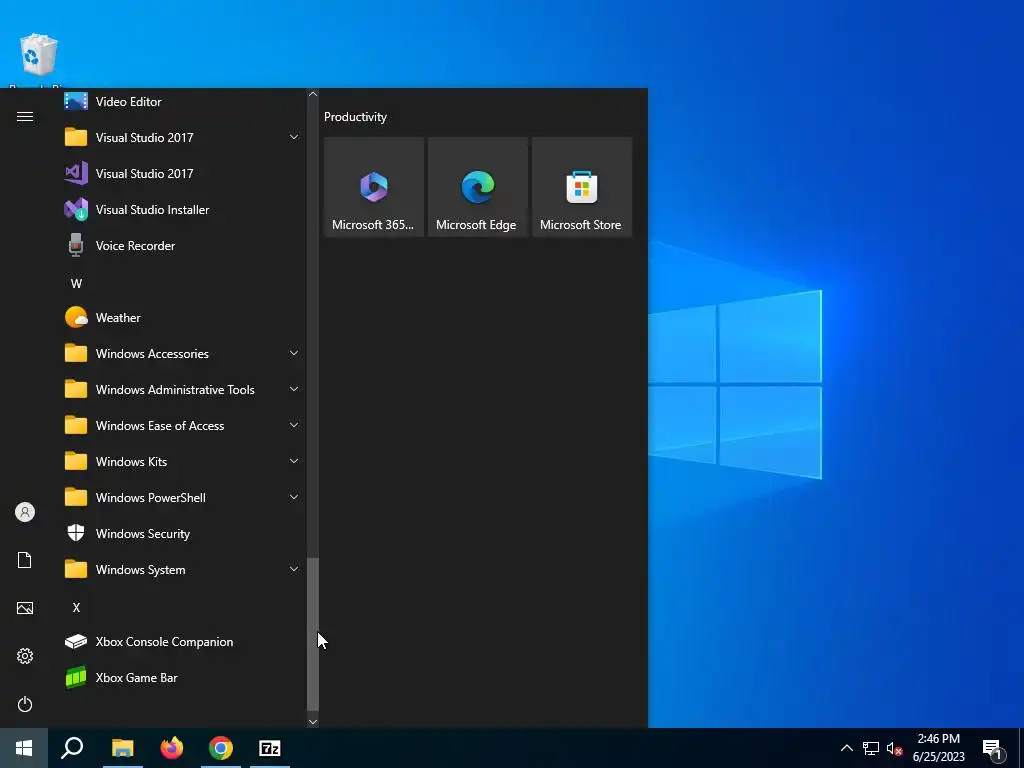This screenshot has width=1024, height=768.
Task: Show hidden tray icons chevron
Action: tap(846, 748)
